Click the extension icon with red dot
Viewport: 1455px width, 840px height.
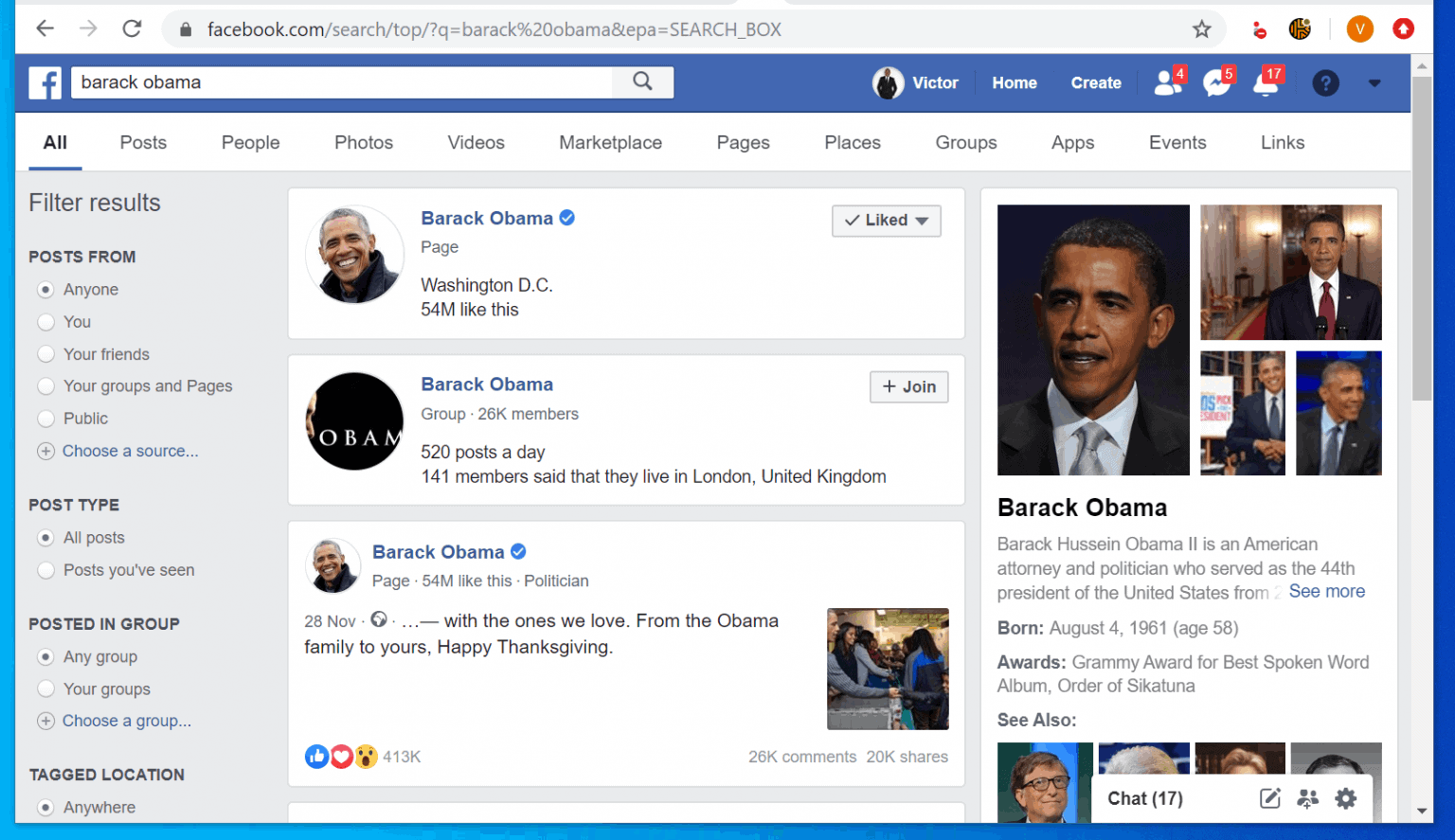coord(1259,30)
